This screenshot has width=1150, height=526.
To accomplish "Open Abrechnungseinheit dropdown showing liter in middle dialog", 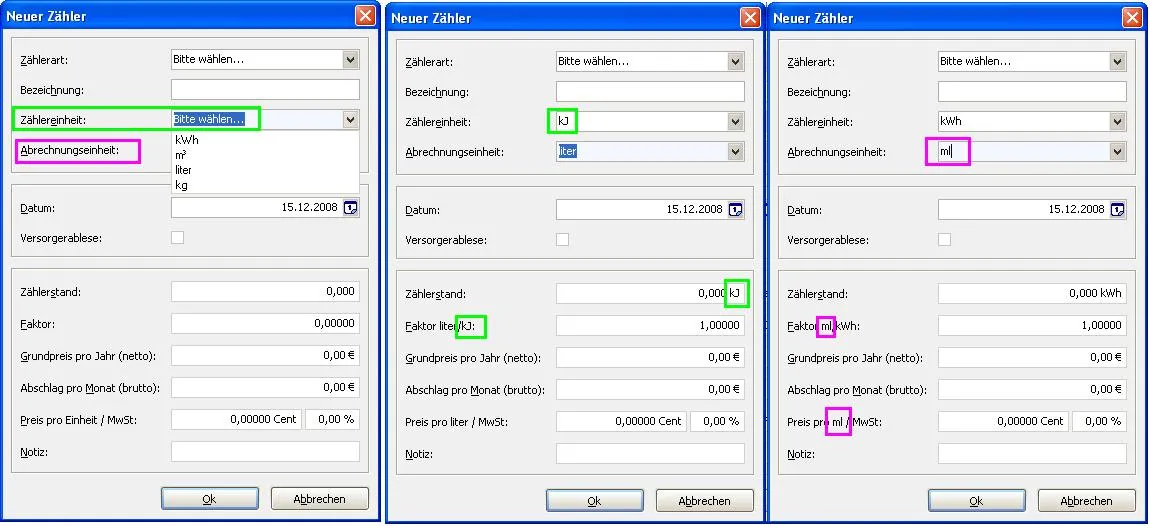I will coord(735,152).
